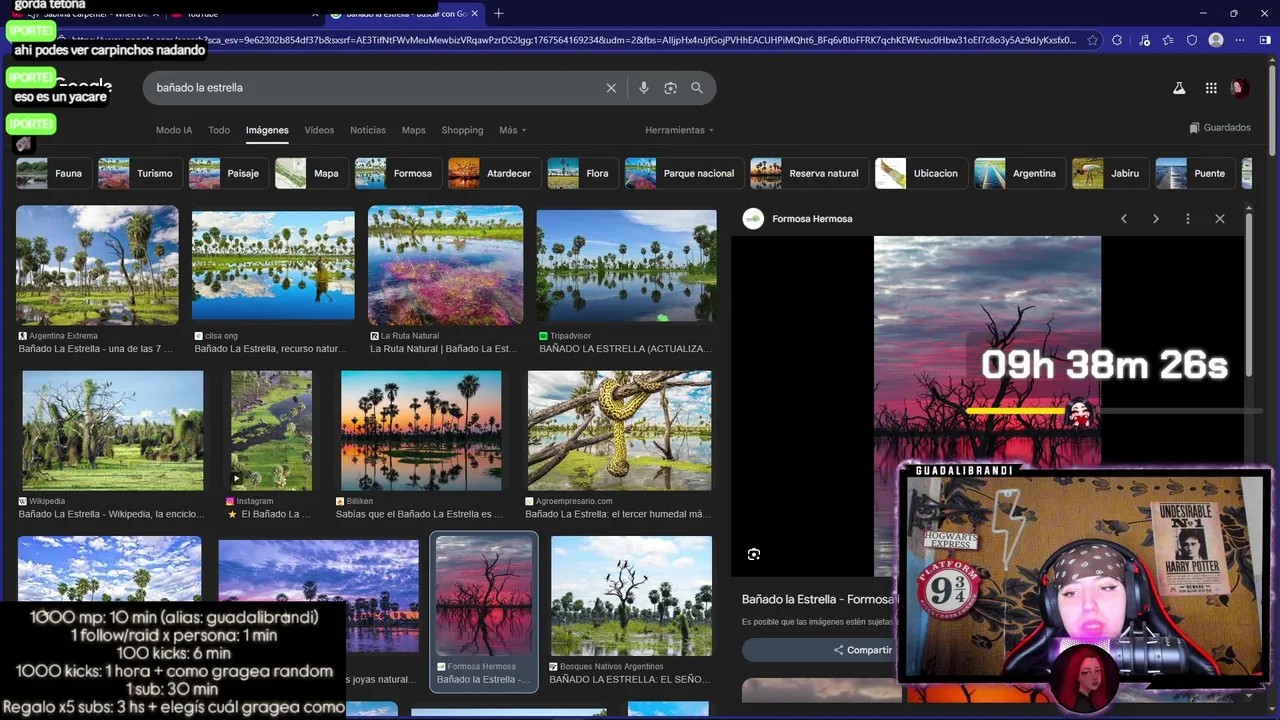Click the Compartir share button
Image resolution: width=1280 pixels, height=720 pixels.
tap(862, 650)
